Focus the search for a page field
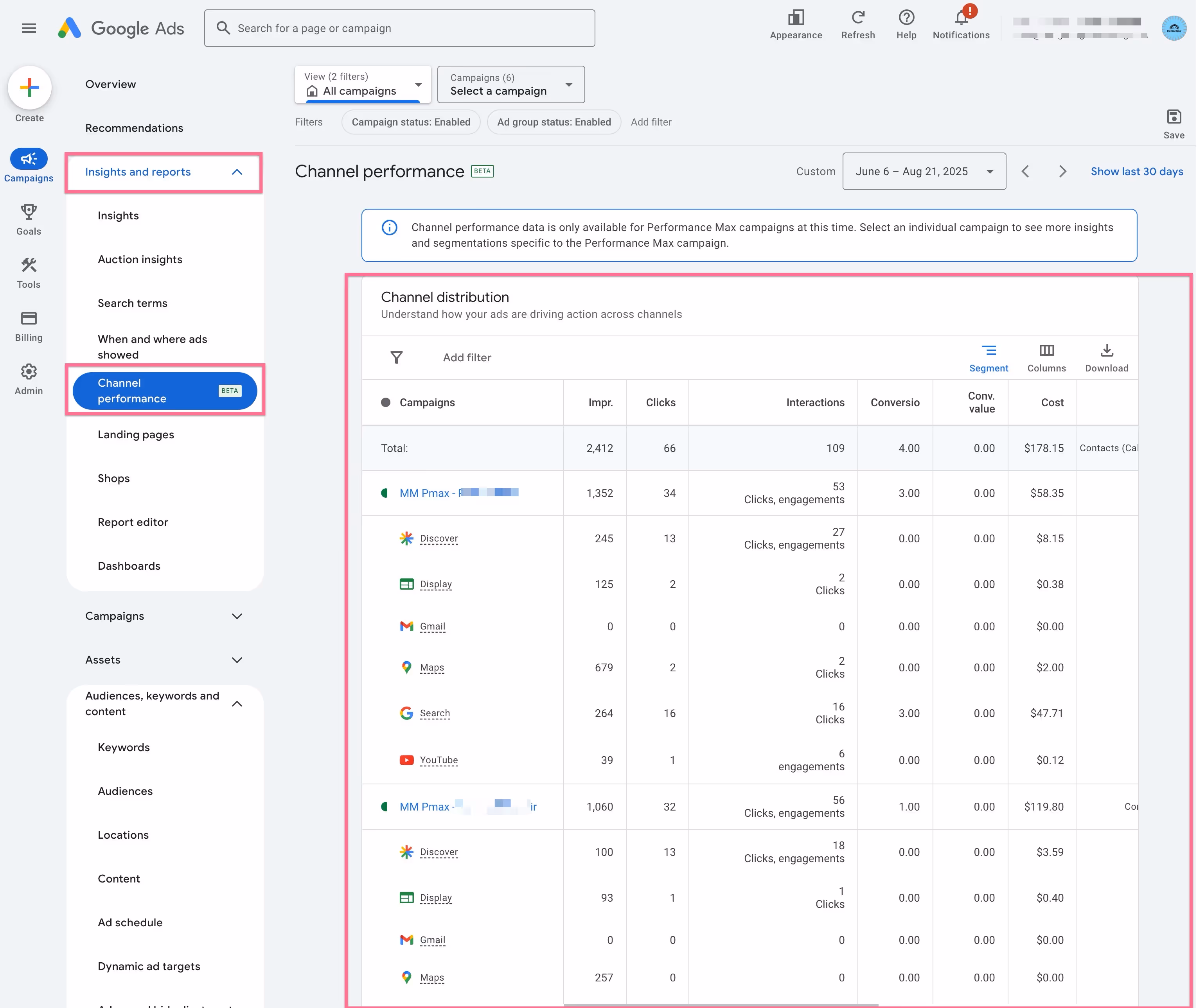 pos(399,28)
